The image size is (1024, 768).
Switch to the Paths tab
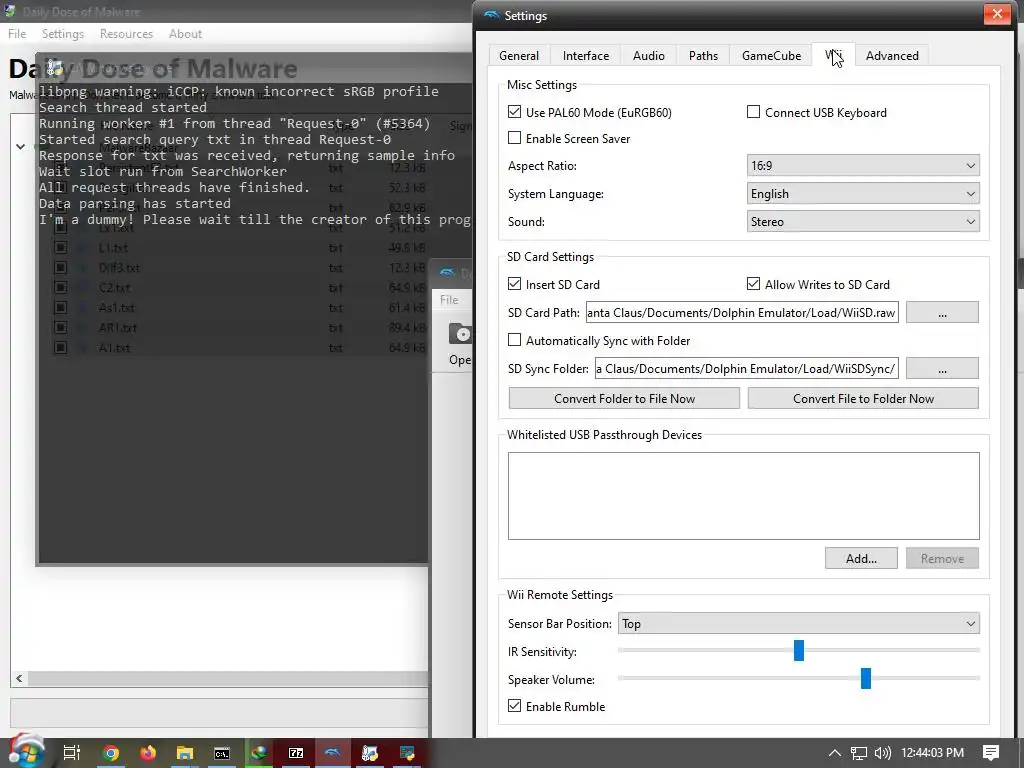point(703,56)
